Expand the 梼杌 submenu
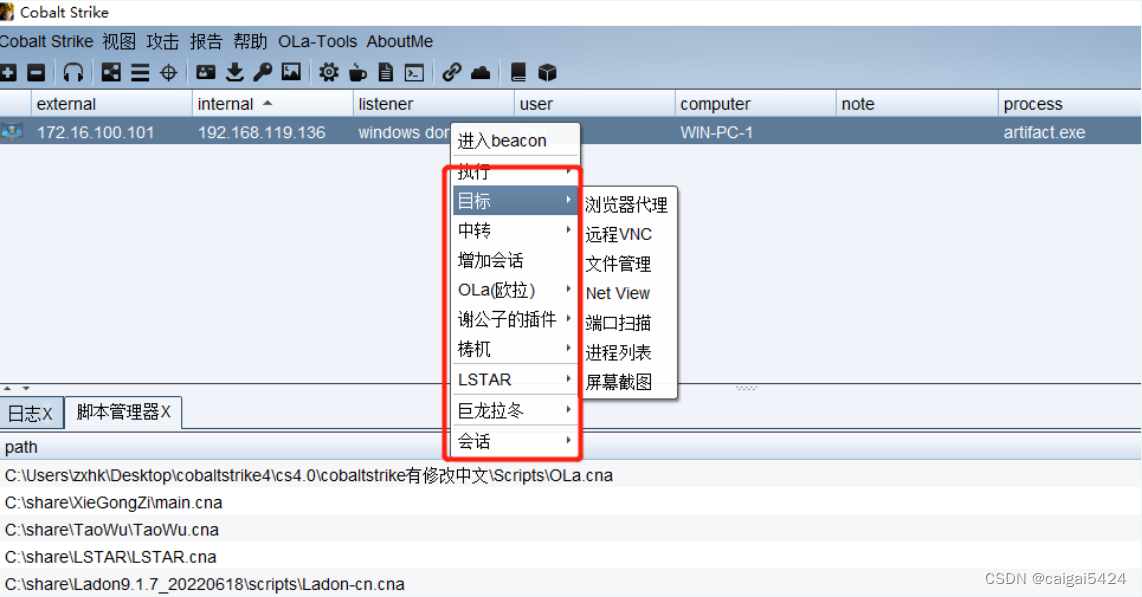1142x597 pixels. point(516,349)
